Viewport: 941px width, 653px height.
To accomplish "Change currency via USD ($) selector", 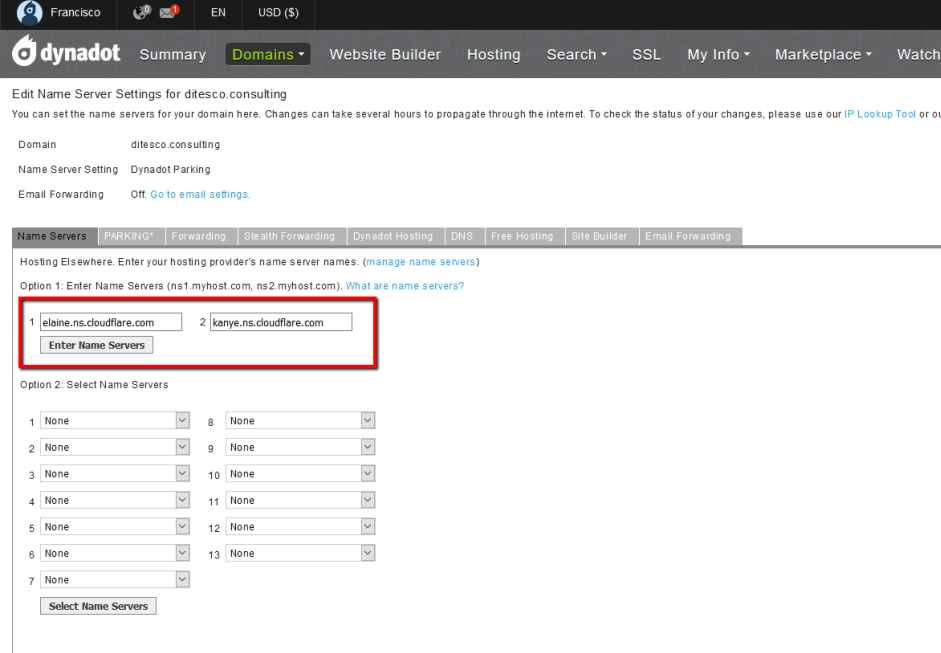I will [278, 13].
